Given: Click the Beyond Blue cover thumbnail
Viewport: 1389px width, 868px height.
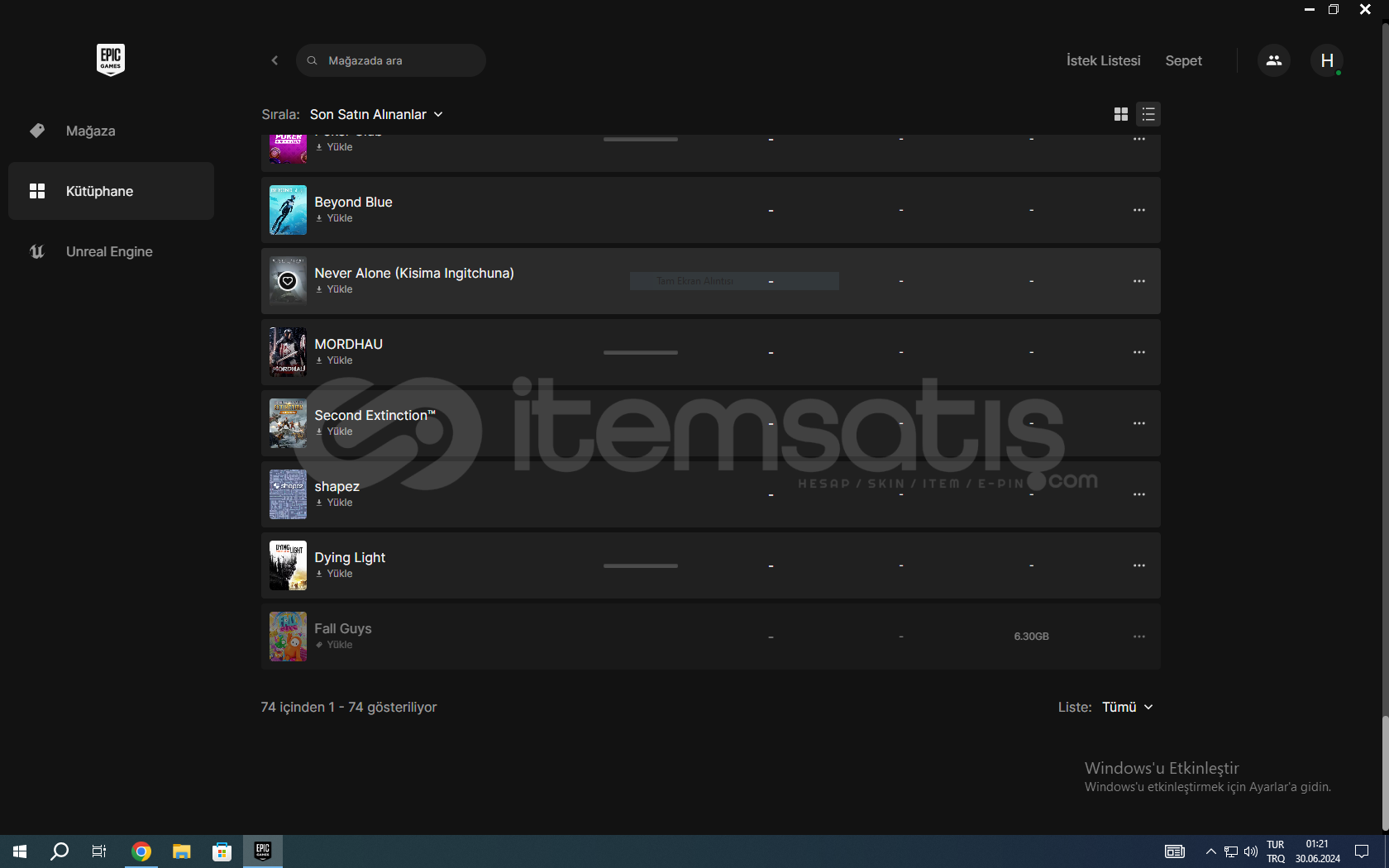Looking at the screenshot, I should [x=288, y=210].
